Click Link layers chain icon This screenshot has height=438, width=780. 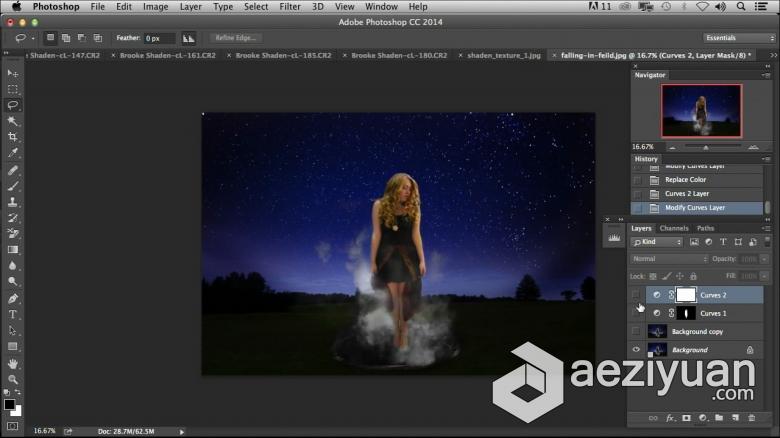click(x=653, y=418)
